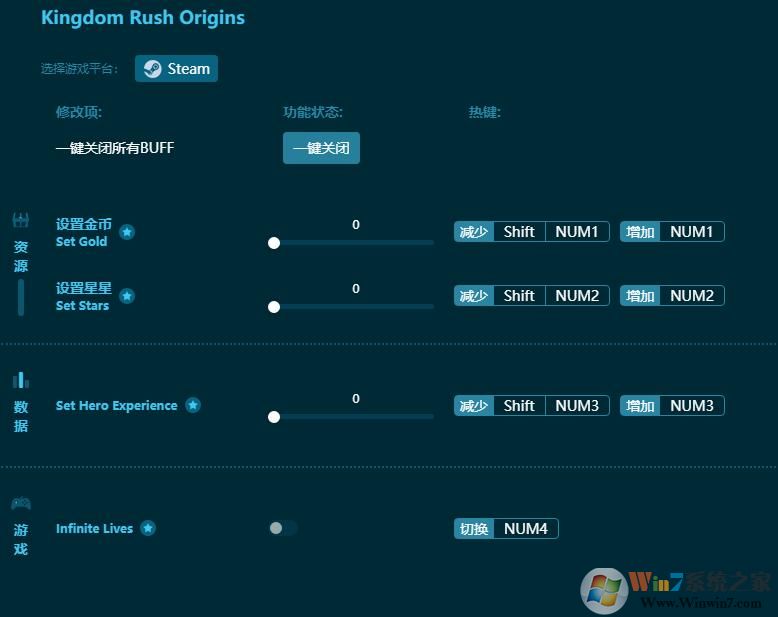
Task: Click the star icon beside Set Gold
Action: click(x=127, y=232)
